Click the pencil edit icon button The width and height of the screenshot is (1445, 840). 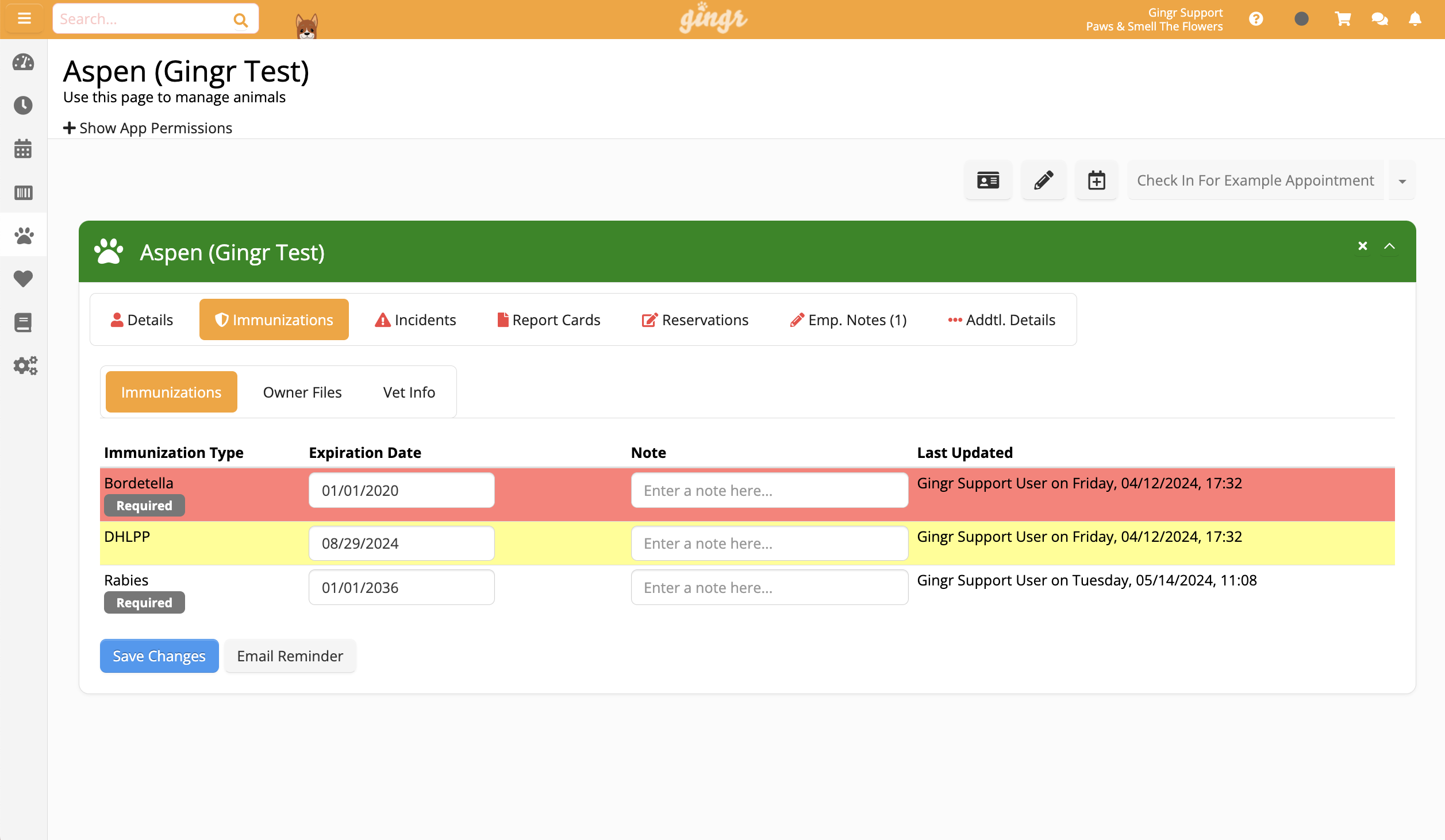pos(1043,180)
